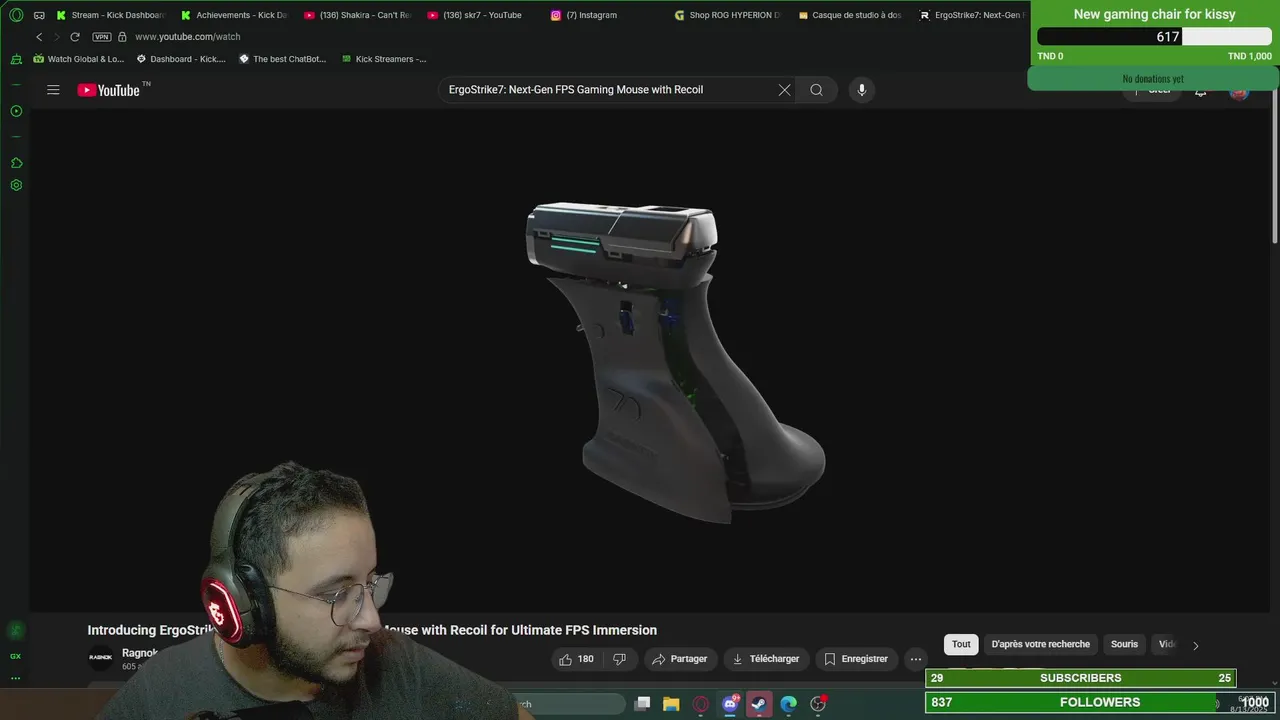
Task: Clear the YouTube search query X
Action: [784, 90]
